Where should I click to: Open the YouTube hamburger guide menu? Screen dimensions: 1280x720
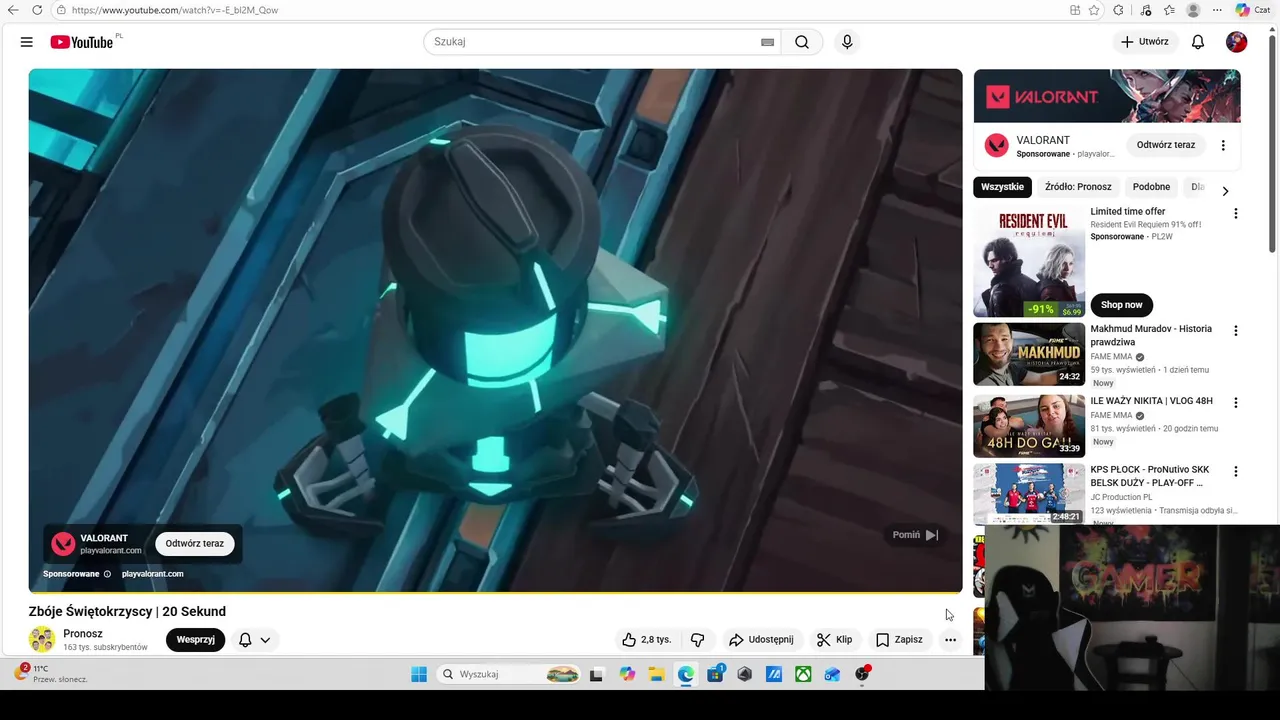27,42
